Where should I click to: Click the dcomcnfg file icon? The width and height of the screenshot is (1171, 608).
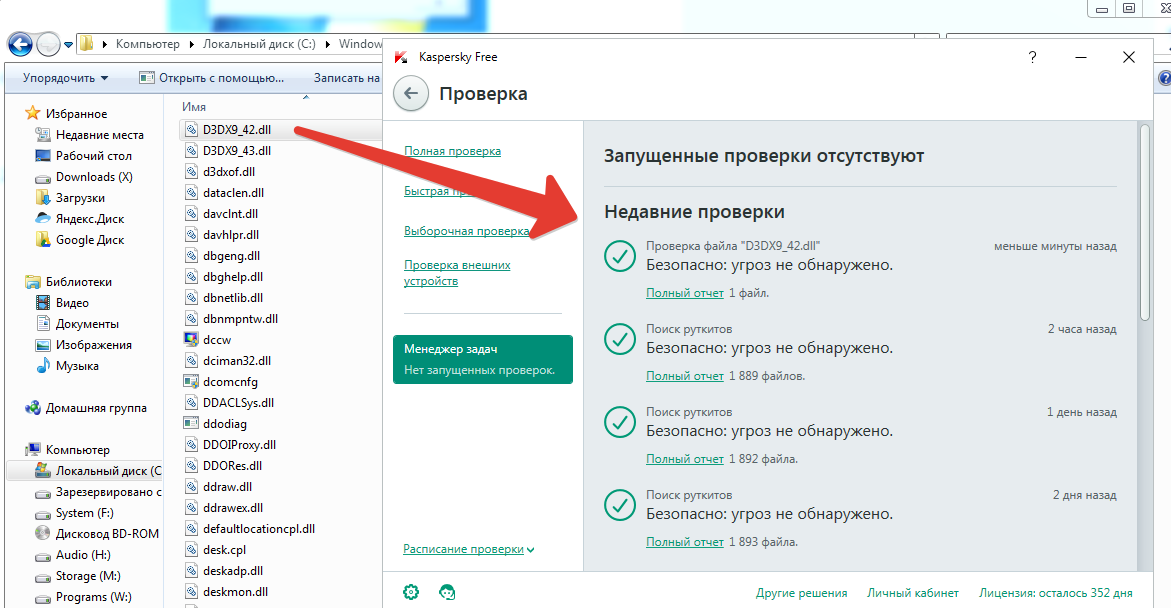tap(191, 381)
